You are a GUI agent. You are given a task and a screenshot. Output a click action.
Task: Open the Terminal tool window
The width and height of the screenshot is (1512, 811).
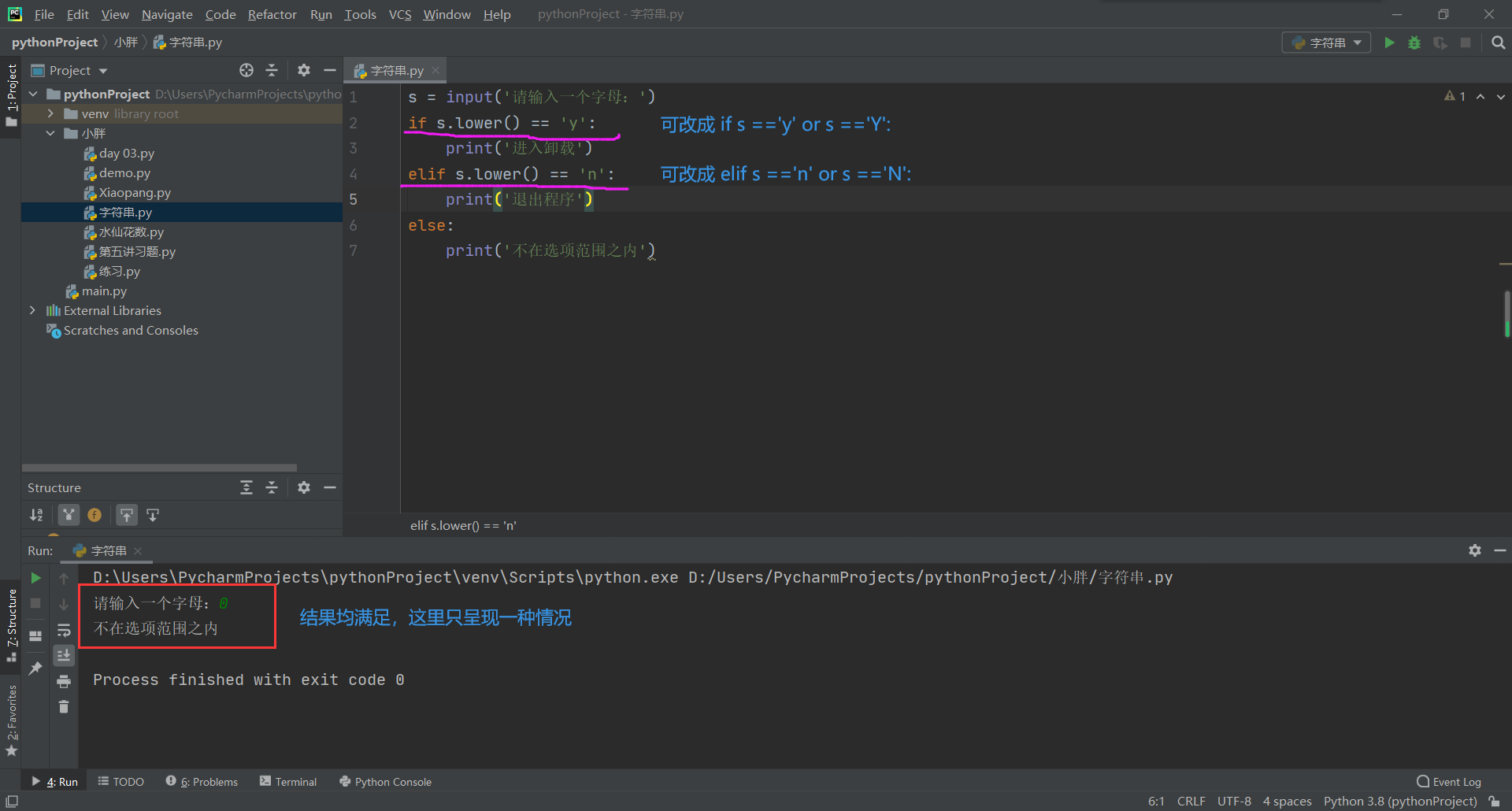point(288,781)
